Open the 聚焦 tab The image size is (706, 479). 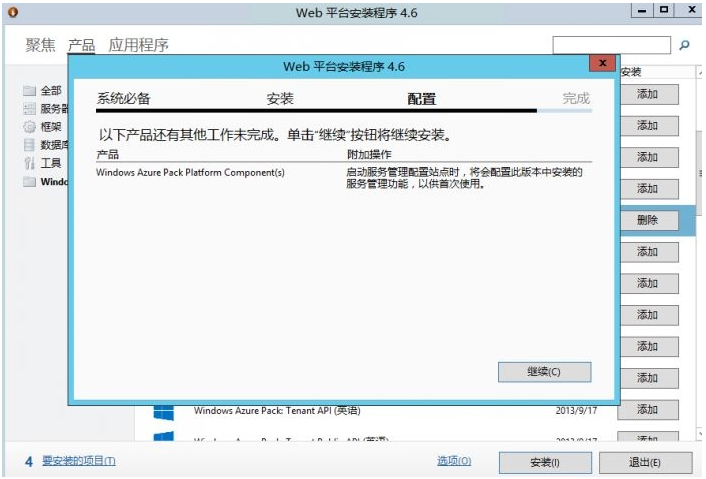tap(41, 45)
